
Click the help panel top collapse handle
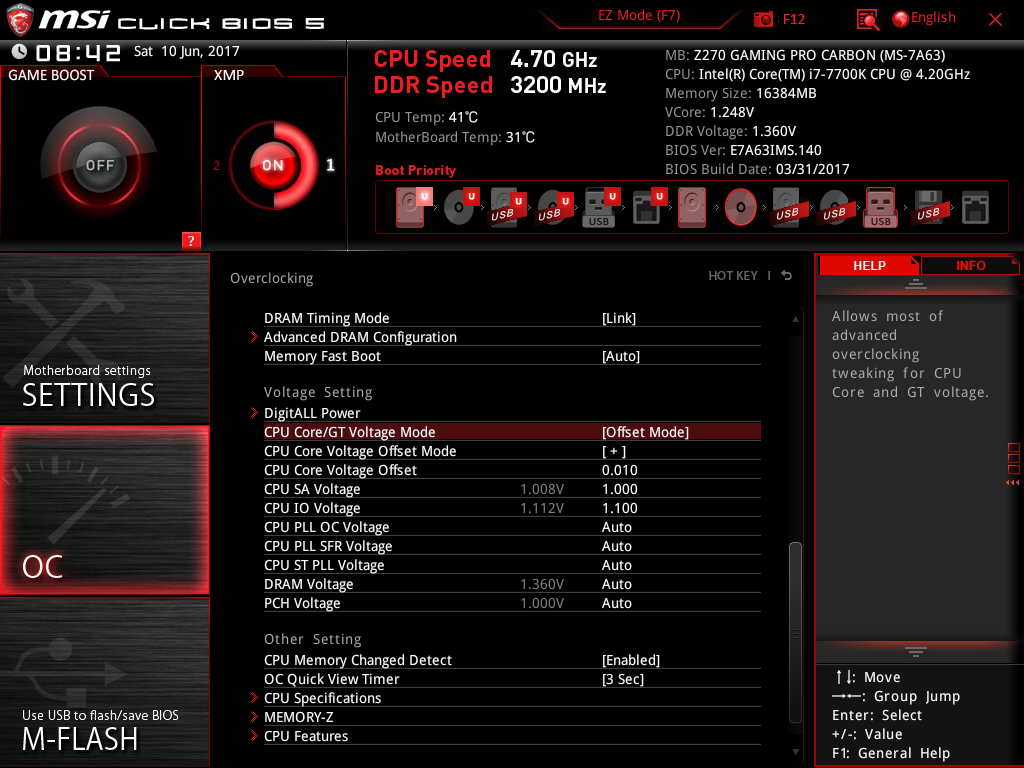(x=916, y=283)
